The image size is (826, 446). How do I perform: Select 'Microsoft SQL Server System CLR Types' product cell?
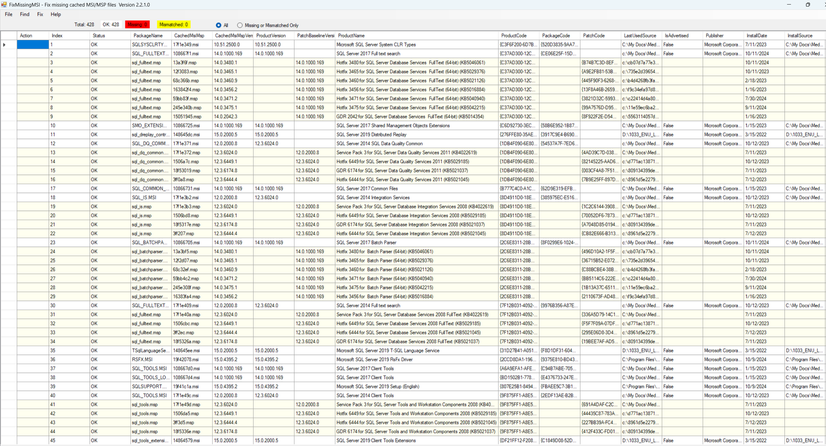(x=417, y=45)
